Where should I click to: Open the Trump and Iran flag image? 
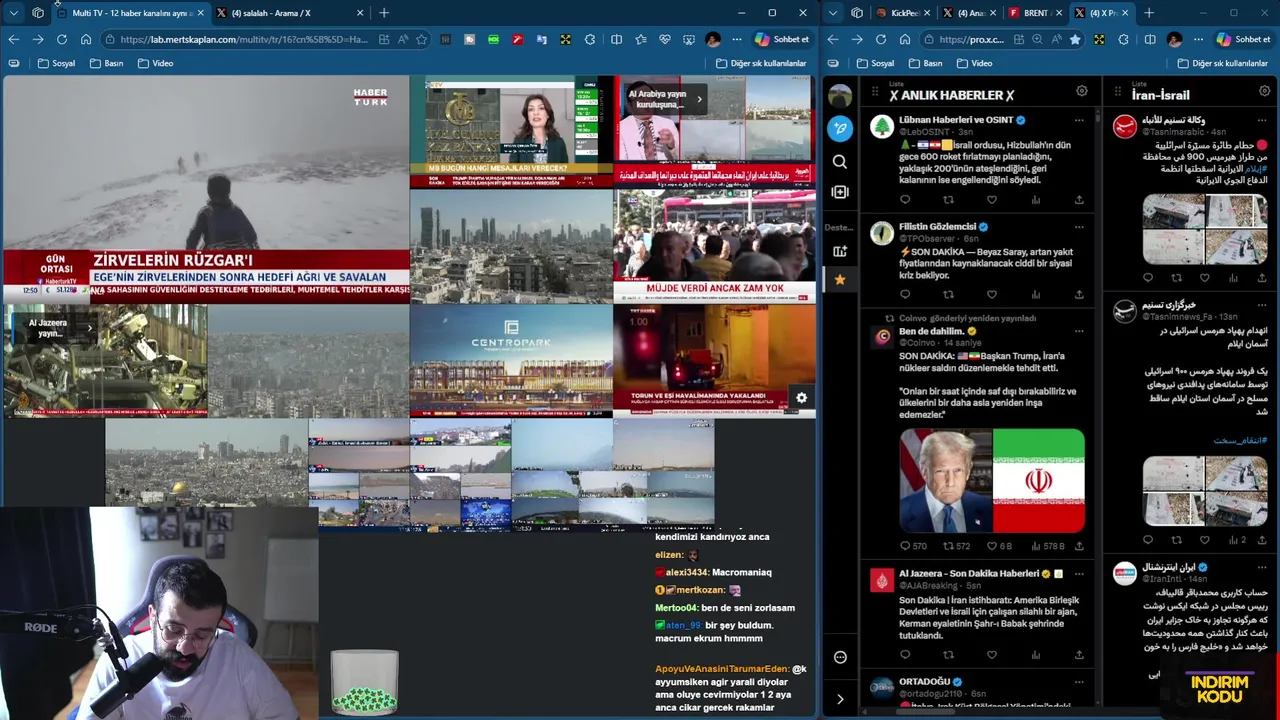pos(991,481)
